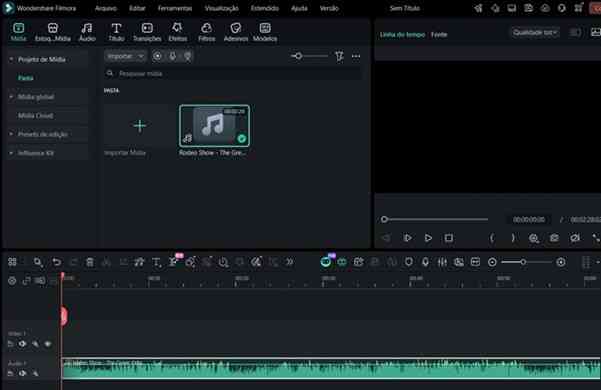601x390 pixels.
Task: Toggle timeline auto link icon
Action: coord(26,281)
